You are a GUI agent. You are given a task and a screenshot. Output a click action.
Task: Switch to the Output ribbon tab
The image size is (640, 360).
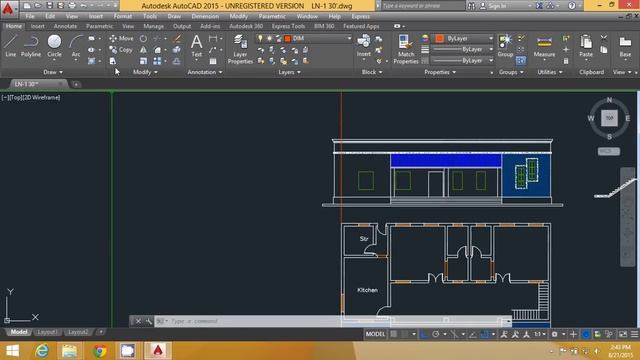(x=182, y=26)
